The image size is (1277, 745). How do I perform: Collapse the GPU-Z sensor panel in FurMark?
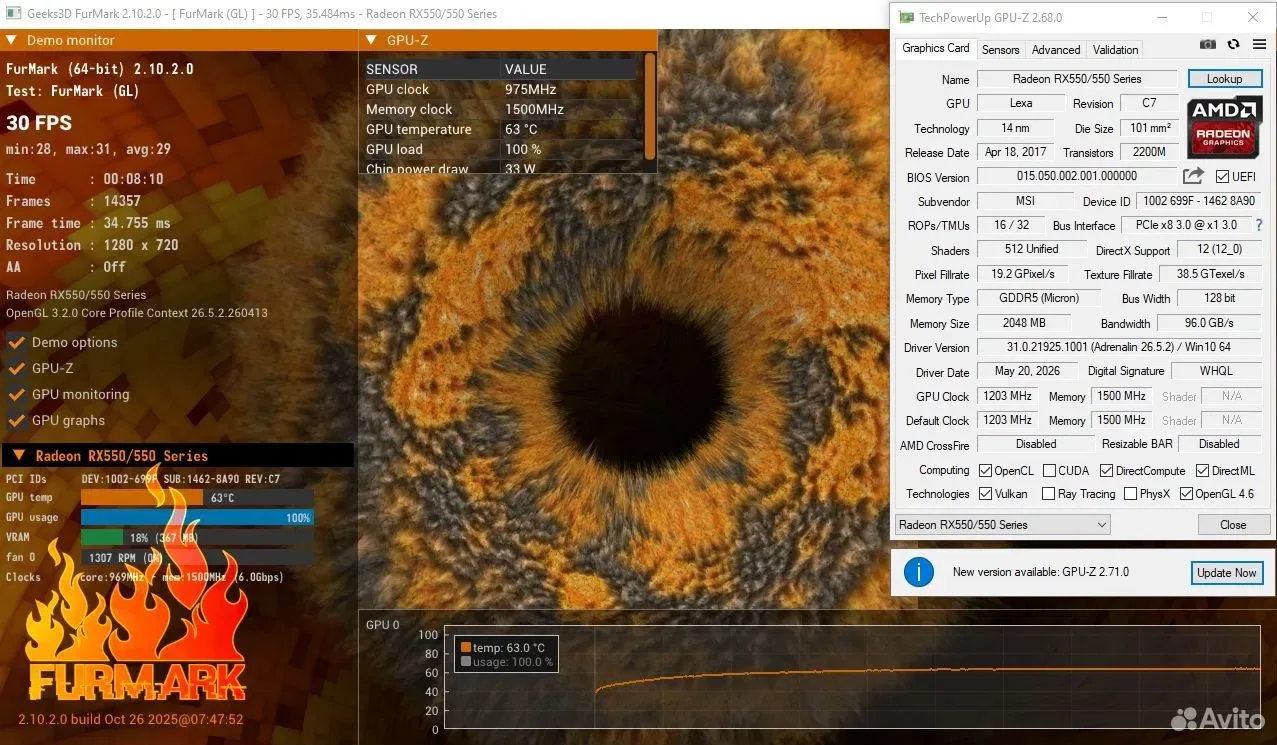[371, 40]
